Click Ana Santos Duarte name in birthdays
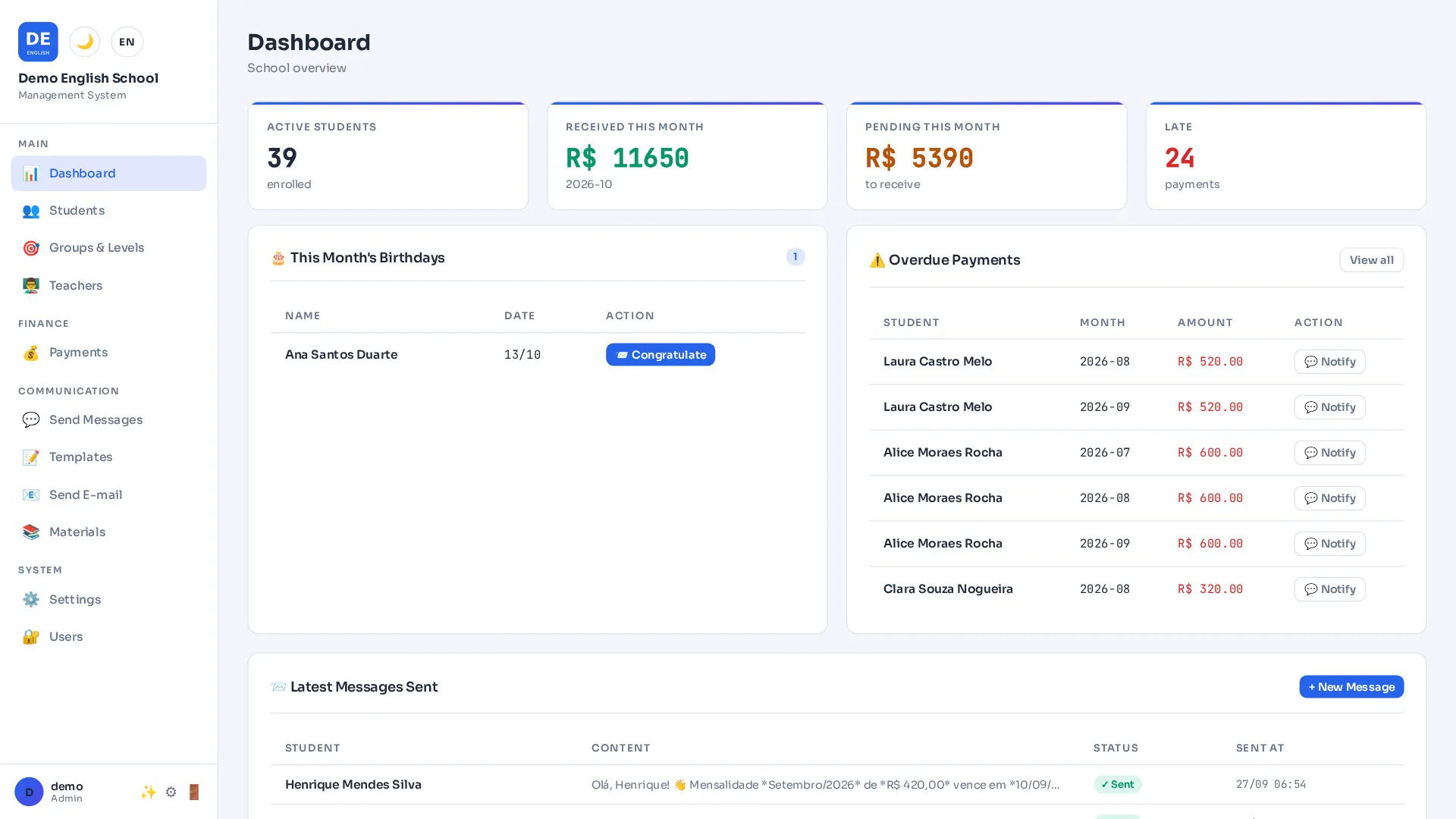1456x819 pixels. click(341, 354)
